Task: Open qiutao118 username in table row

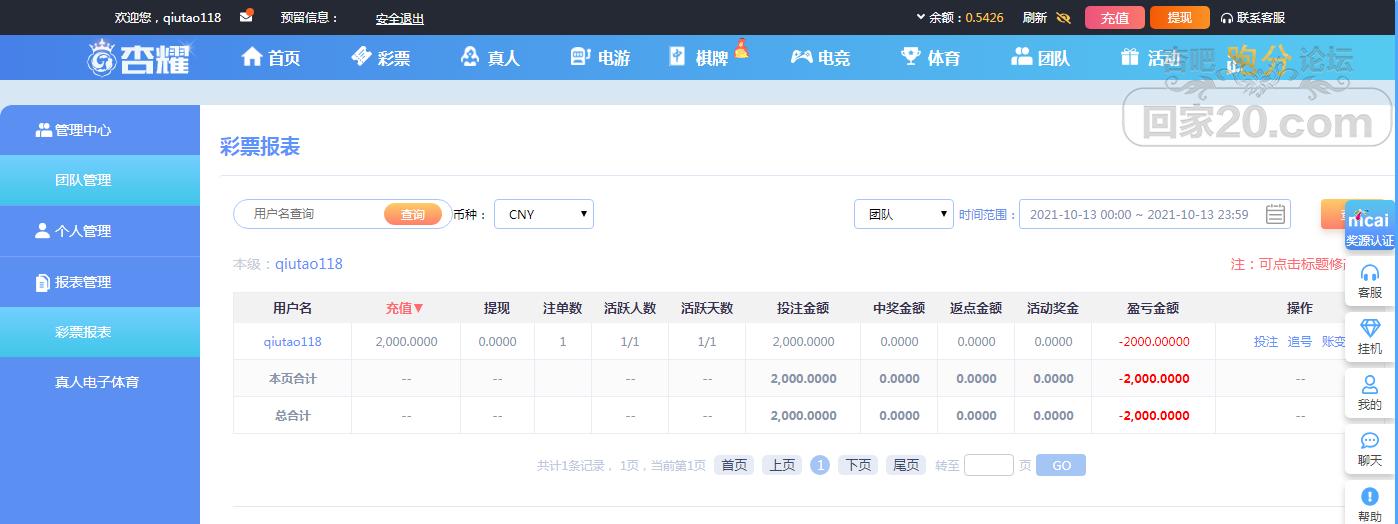Action: coord(292,341)
